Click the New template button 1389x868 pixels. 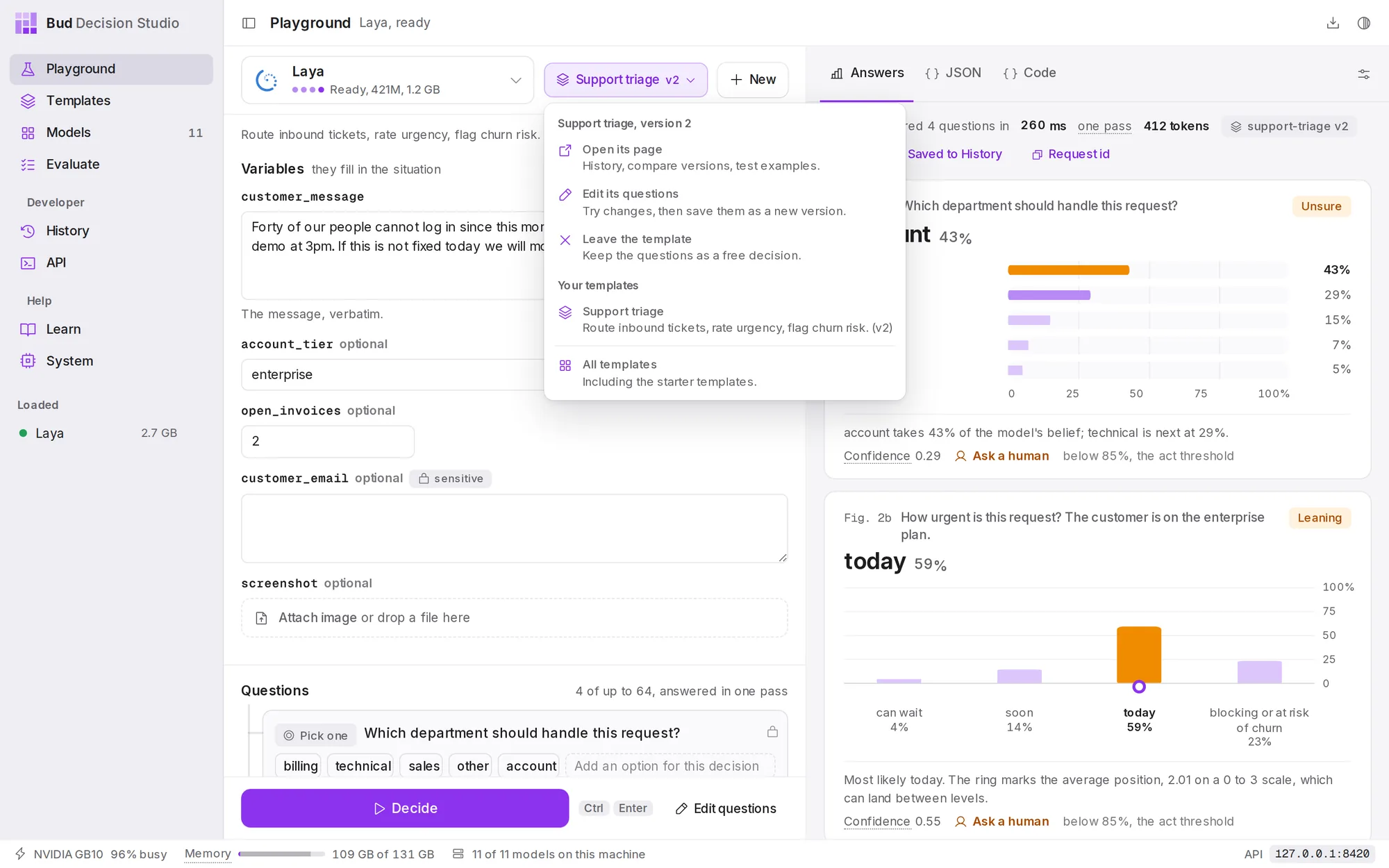click(753, 80)
